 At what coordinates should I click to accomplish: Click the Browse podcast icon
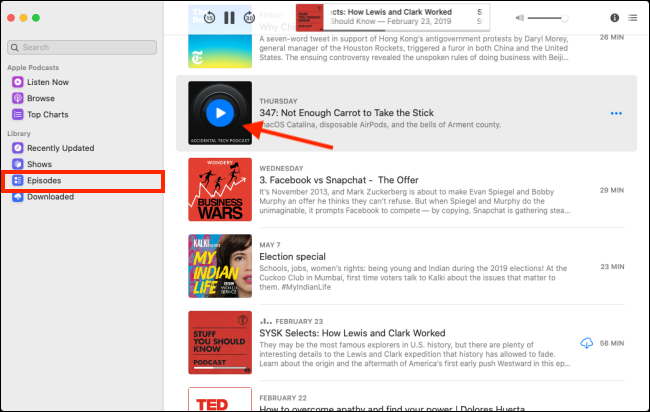coord(17,98)
